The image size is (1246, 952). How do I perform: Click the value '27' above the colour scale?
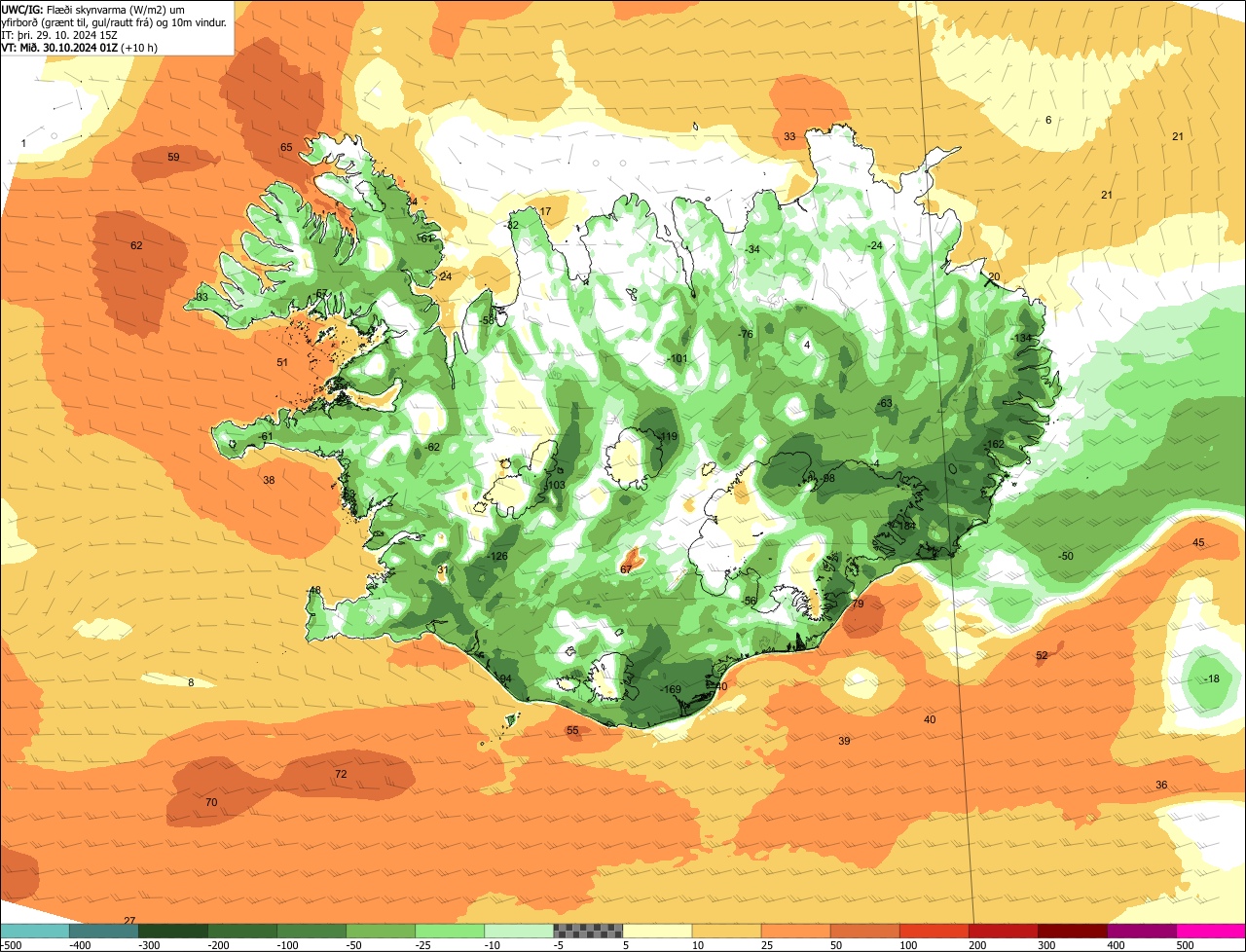pos(129,920)
